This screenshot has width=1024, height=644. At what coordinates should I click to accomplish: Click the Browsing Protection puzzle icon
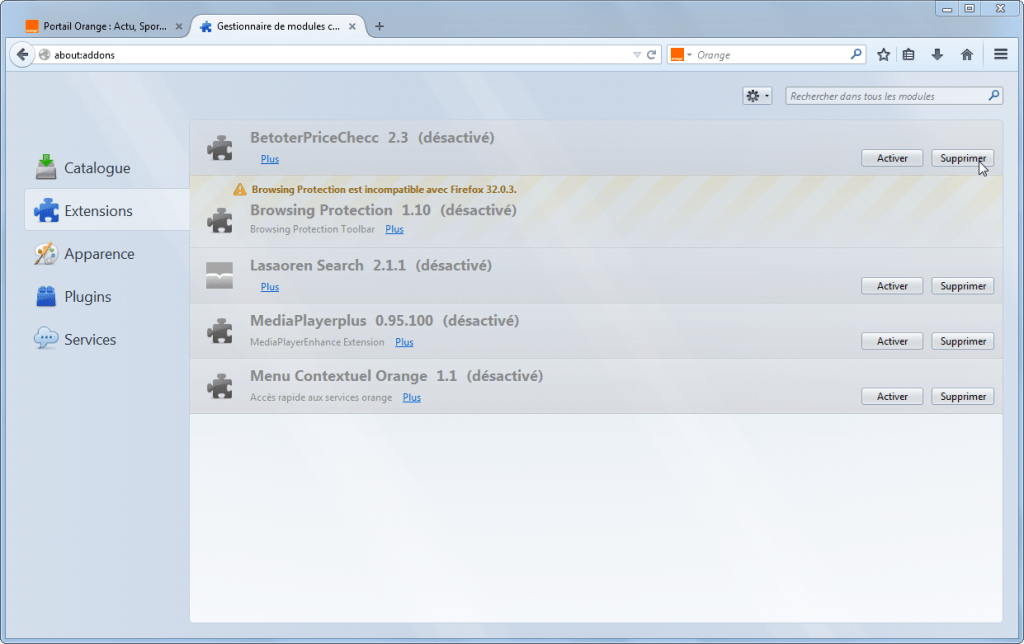[220, 220]
